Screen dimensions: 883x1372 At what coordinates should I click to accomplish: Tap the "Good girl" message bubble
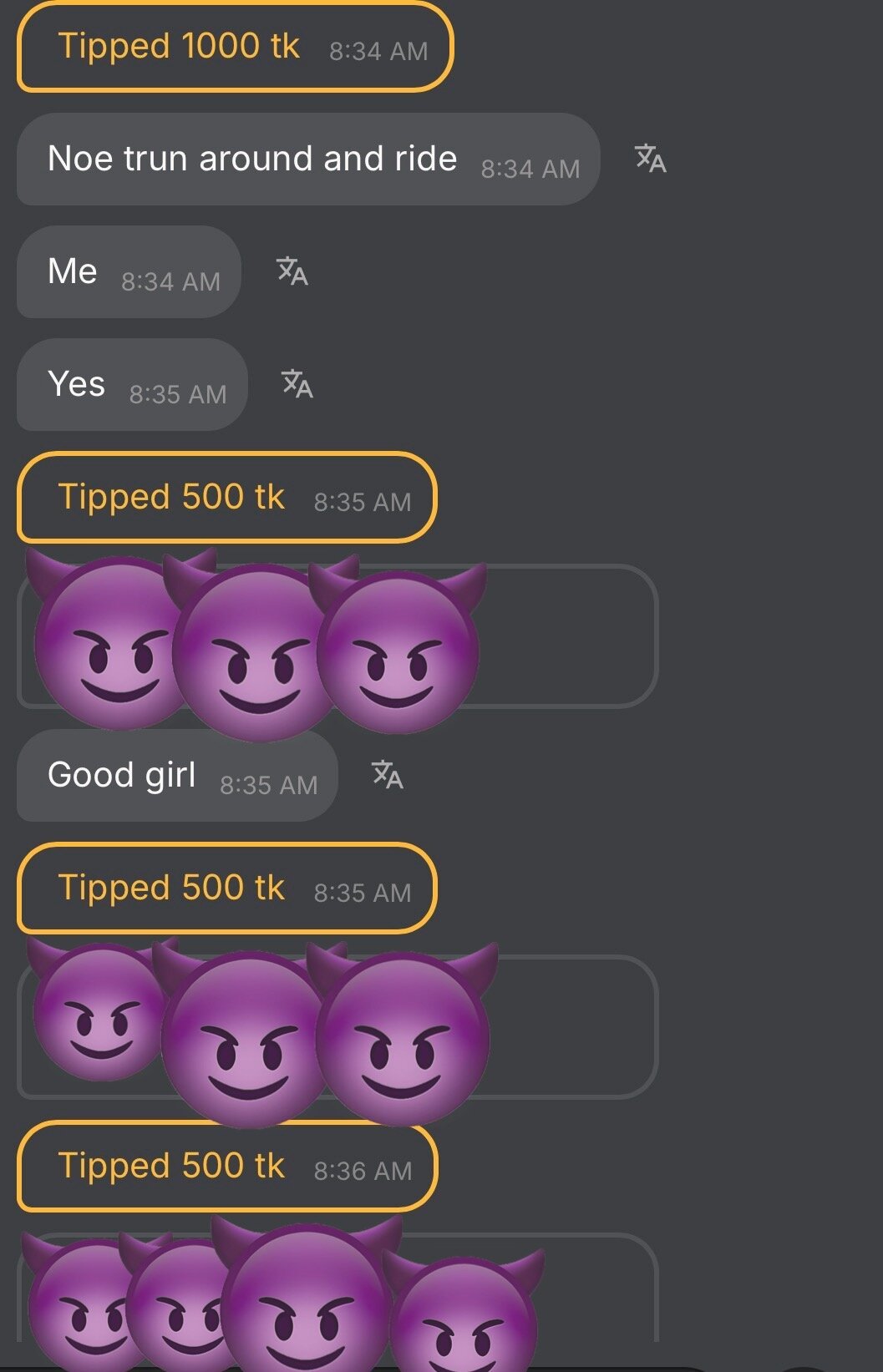click(x=176, y=776)
